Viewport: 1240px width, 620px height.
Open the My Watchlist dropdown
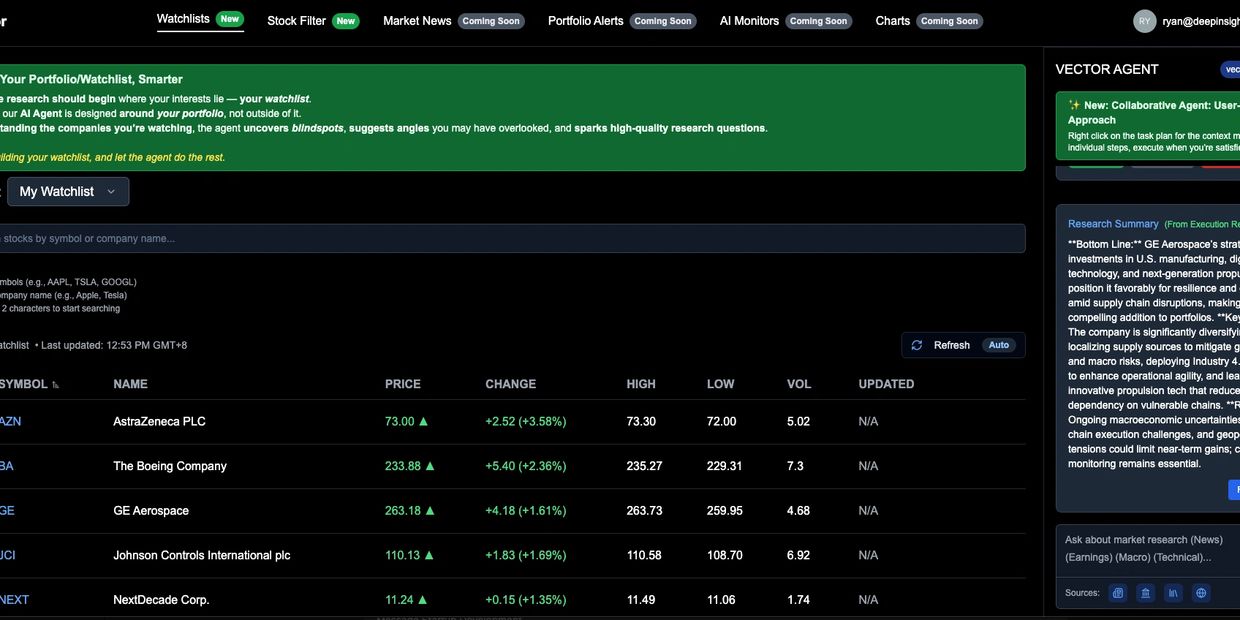pyautogui.click(x=68, y=192)
